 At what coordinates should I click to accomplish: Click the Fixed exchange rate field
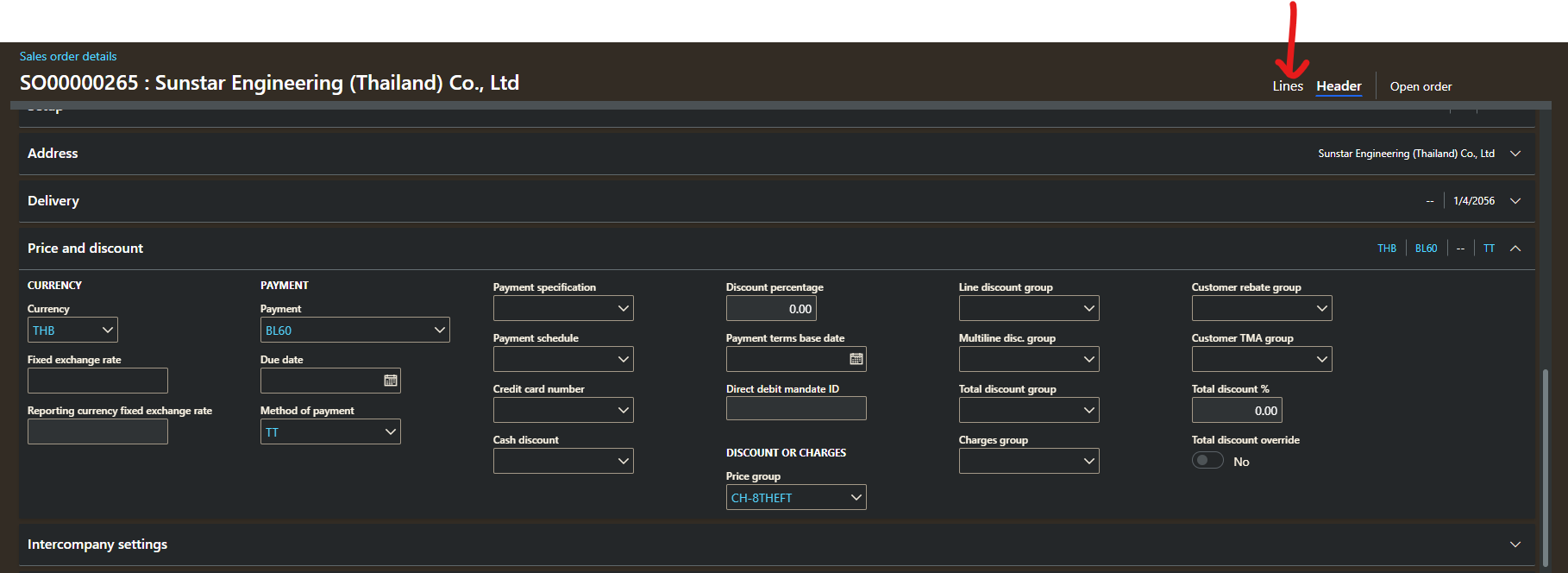click(x=97, y=381)
